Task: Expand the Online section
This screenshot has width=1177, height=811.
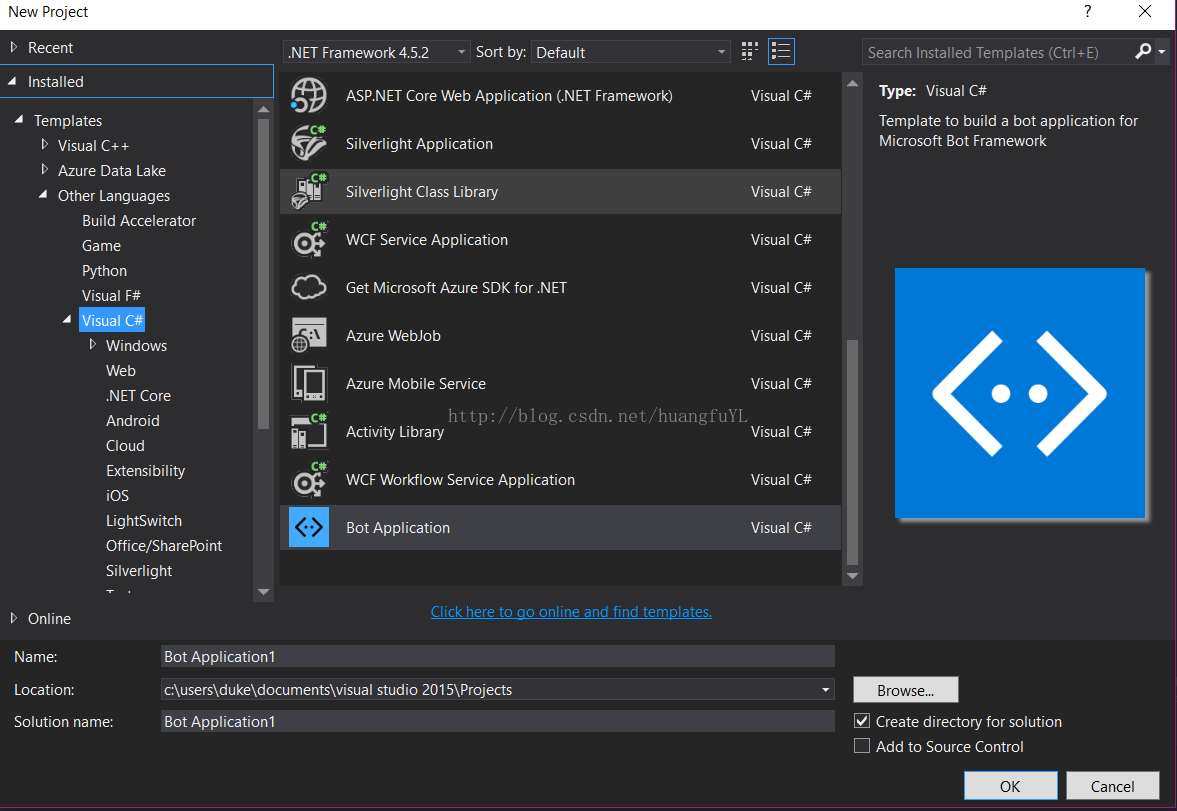Action: (x=14, y=618)
